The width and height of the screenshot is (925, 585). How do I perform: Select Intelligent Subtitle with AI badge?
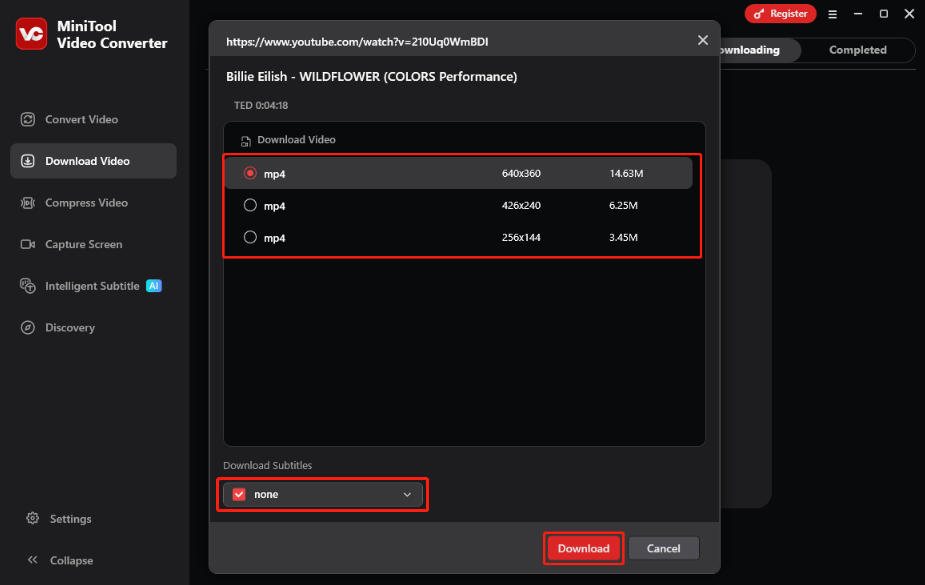point(92,285)
